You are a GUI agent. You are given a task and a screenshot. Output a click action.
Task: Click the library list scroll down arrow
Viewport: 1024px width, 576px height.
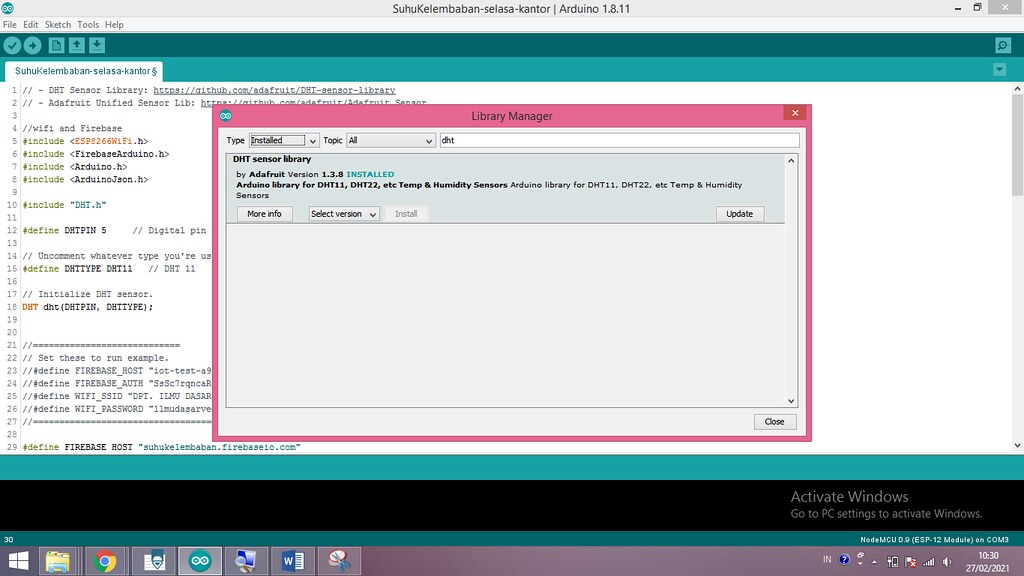(791, 401)
